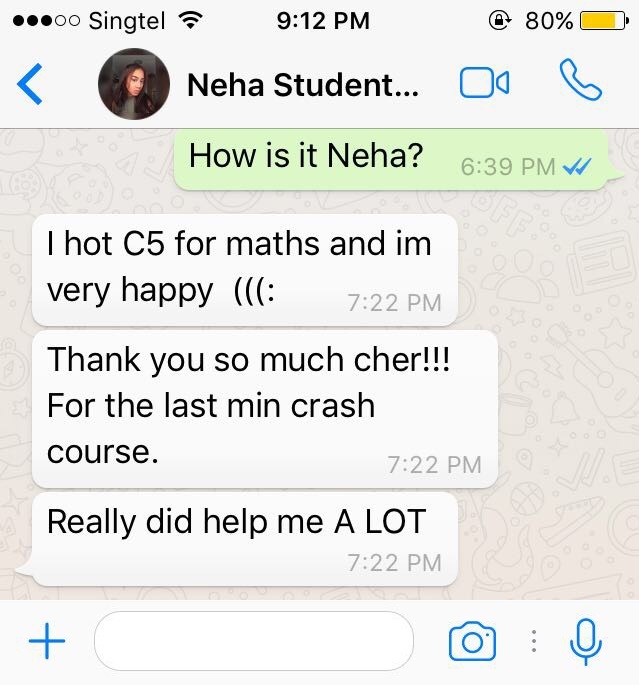Tap the dotted separator beside the camera icon
The width and height of the screenshot is (639, 685).
coord(534,641)
